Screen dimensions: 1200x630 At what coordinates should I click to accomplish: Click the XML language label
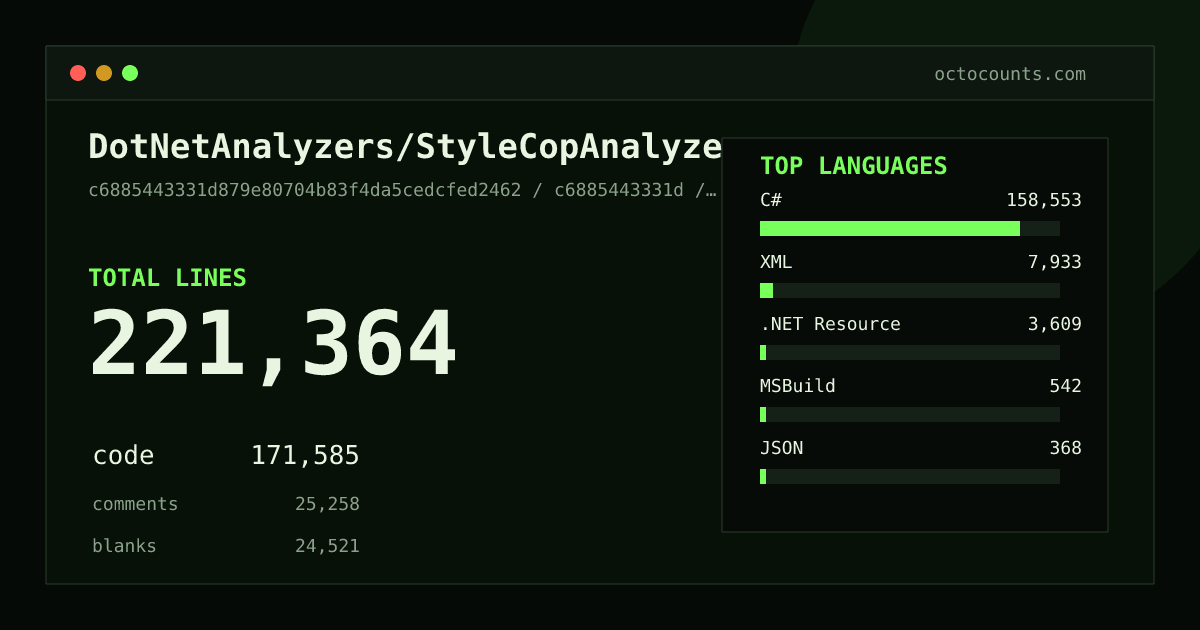click(x=776, y=262)
